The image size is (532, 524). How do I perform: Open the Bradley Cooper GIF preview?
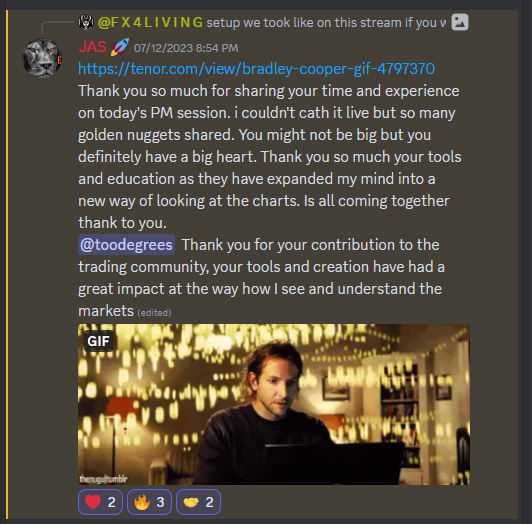[x=274, y=404]
